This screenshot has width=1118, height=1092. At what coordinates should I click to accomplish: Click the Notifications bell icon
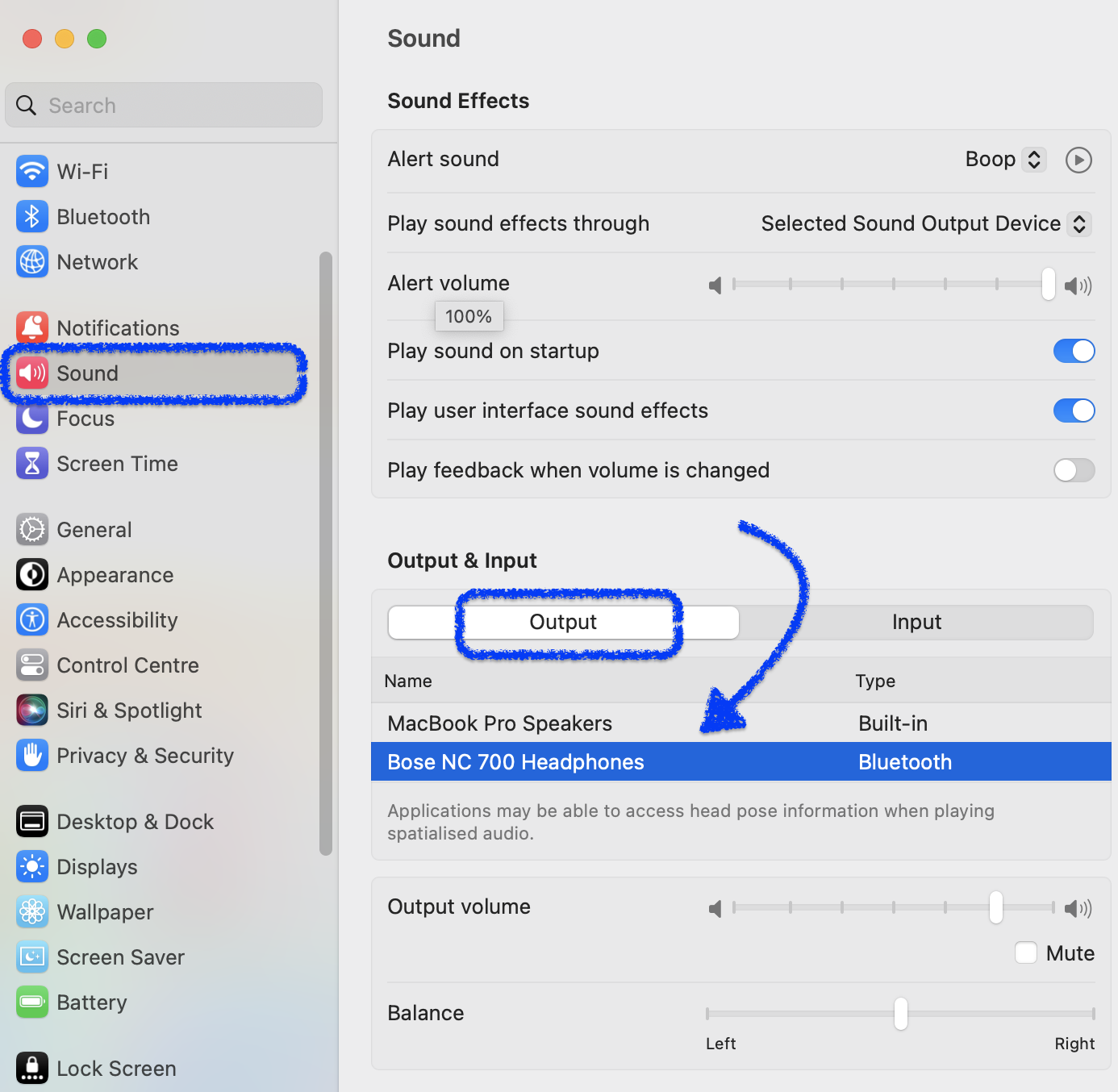[x=32, y=328]
